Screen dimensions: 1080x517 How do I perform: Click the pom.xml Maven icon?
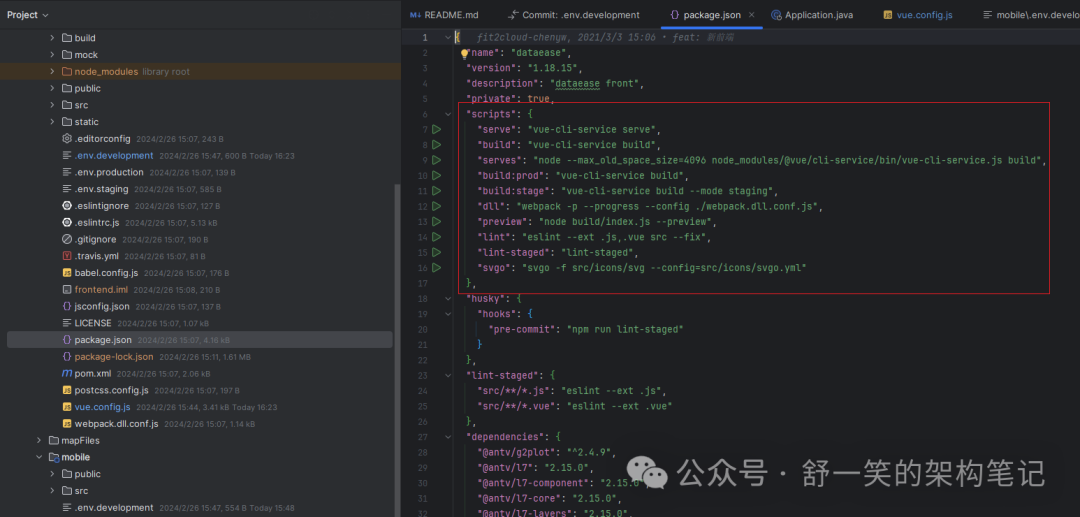(x=67, y=373)
